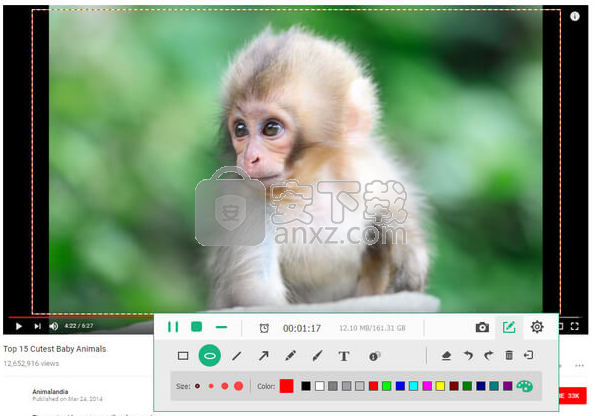This screenshot has height=416, width=606.
Task: Open video info card icon
Action: tap(575, 16)
